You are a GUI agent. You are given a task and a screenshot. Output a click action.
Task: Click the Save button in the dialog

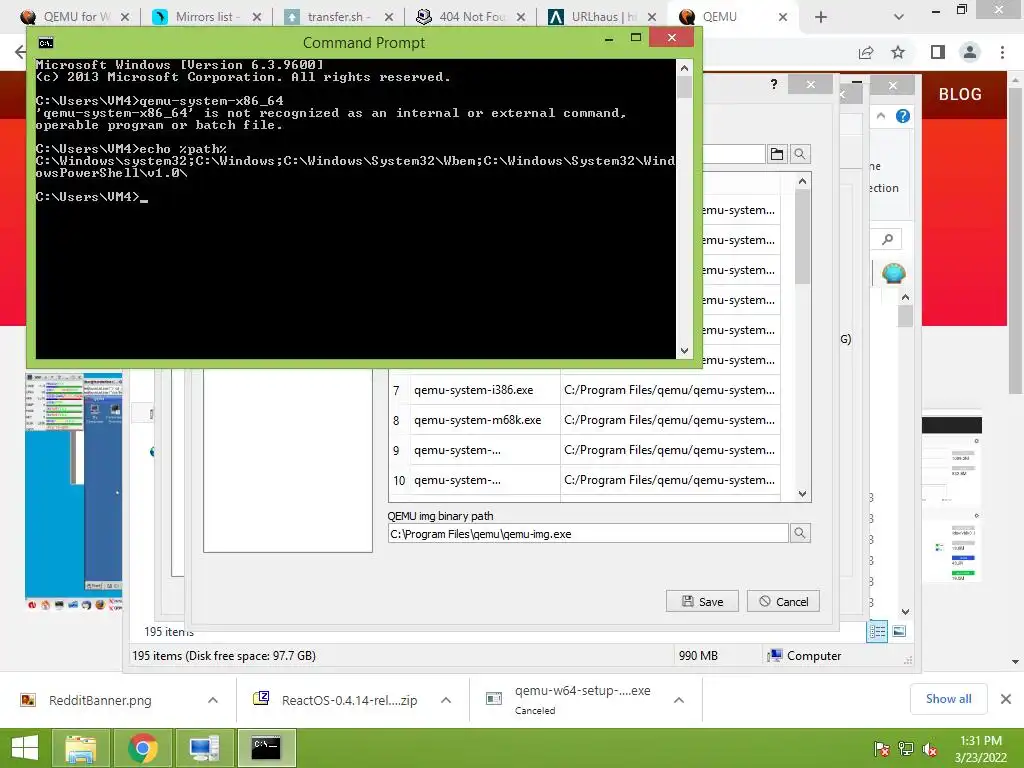(702, 601)
